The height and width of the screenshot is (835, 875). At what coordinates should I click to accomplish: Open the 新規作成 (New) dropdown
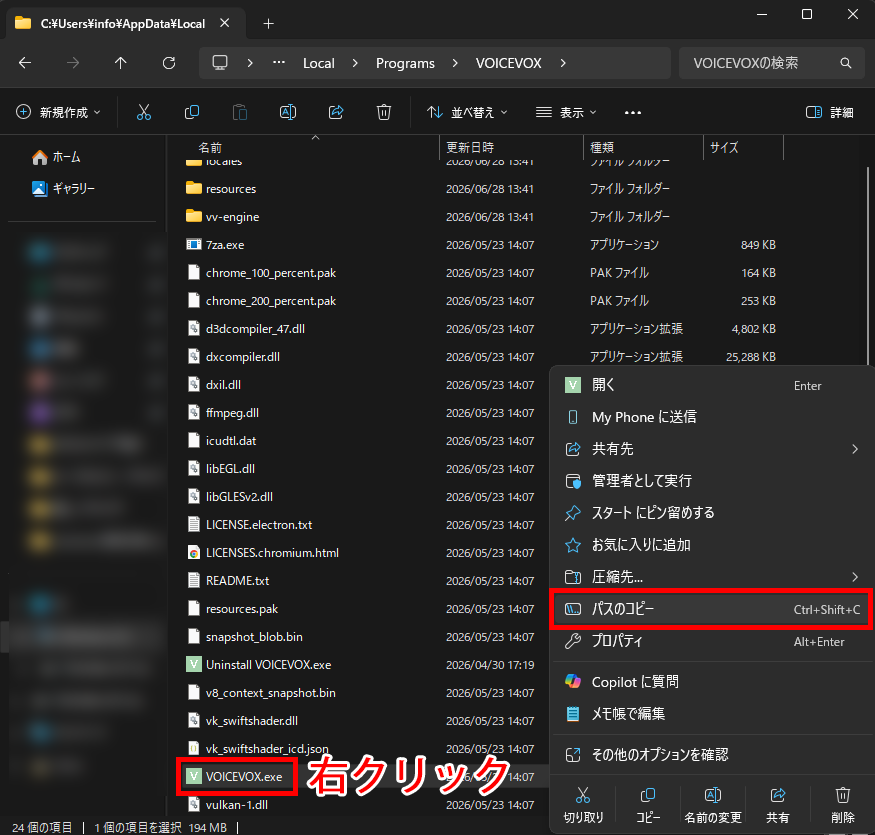pyautogui.click(x=59, y=113)
